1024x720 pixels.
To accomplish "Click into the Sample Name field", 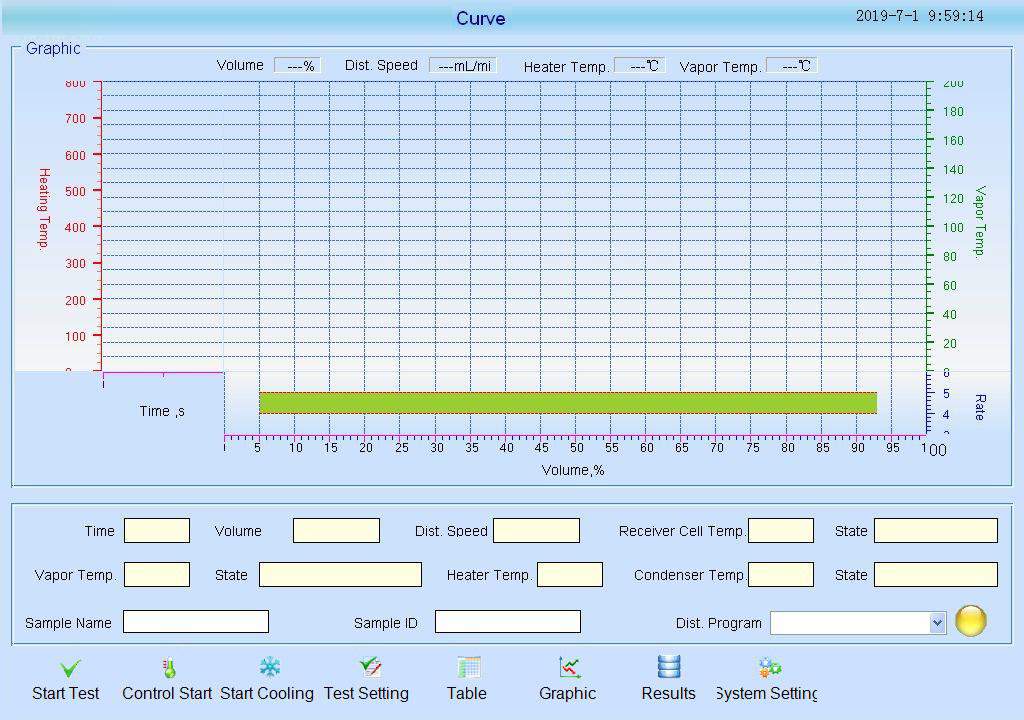I will (196, 622).
